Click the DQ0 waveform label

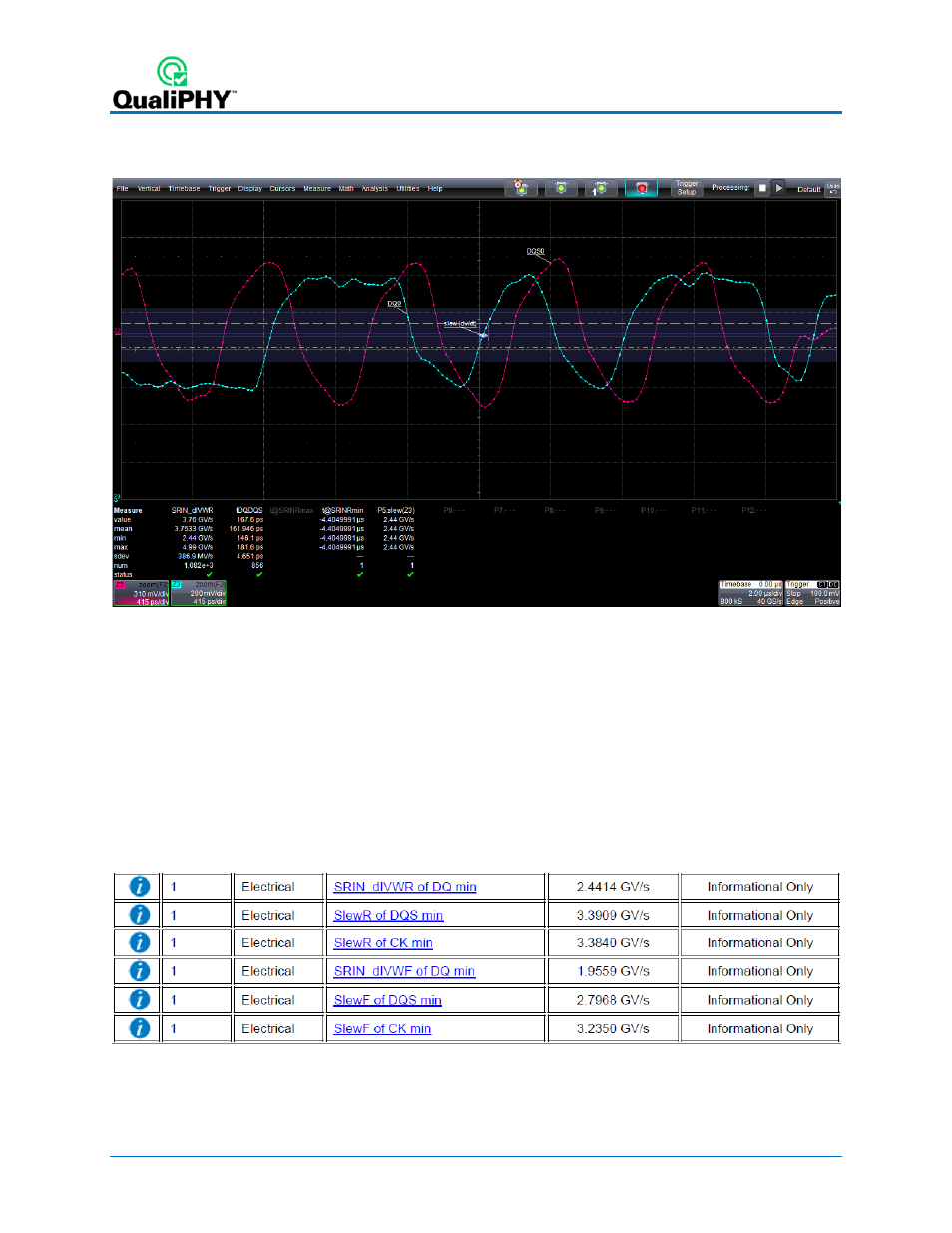394,303
